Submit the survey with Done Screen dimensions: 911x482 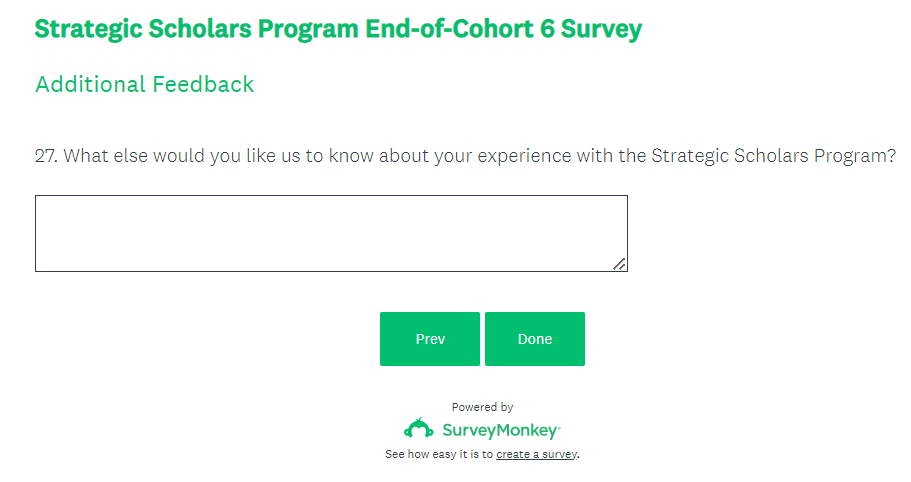pyautogui.click(x=535, y=339)
